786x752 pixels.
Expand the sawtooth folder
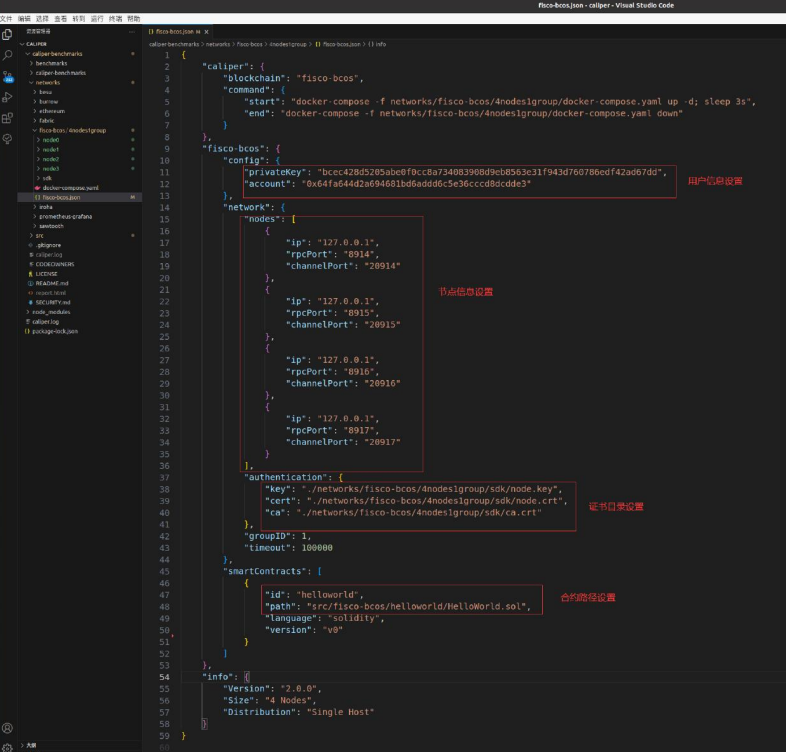(x=35, y=226)
